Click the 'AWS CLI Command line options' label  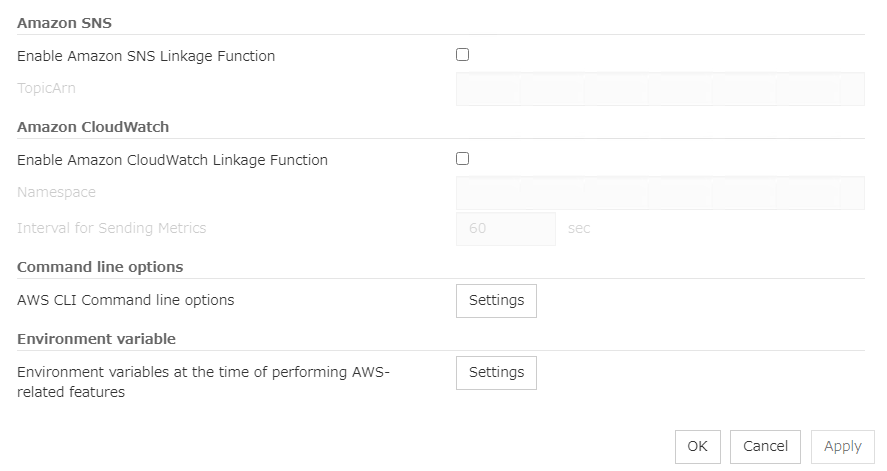point(126,300)
